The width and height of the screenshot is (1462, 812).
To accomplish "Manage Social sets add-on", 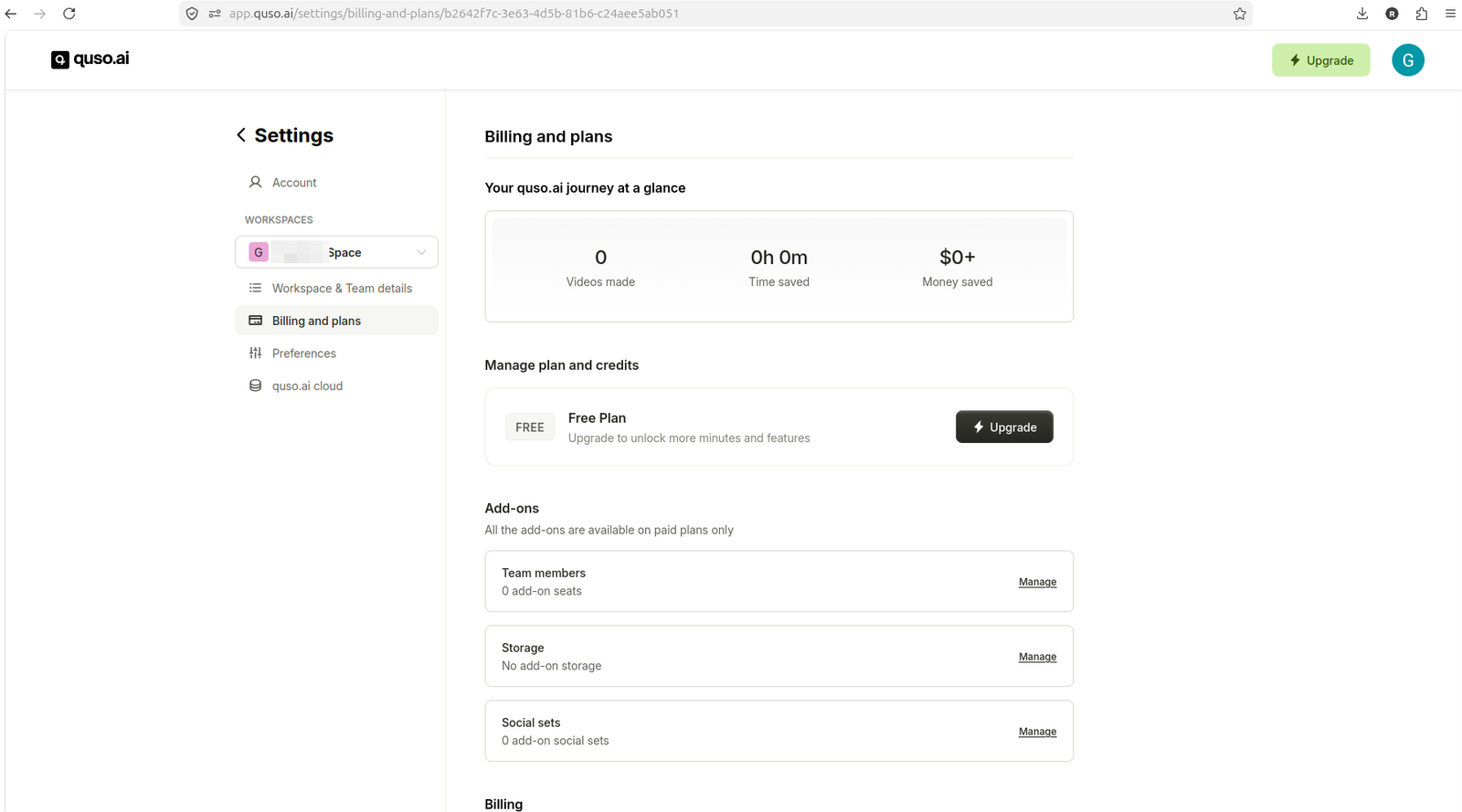I will click(x=1037, y=732).
